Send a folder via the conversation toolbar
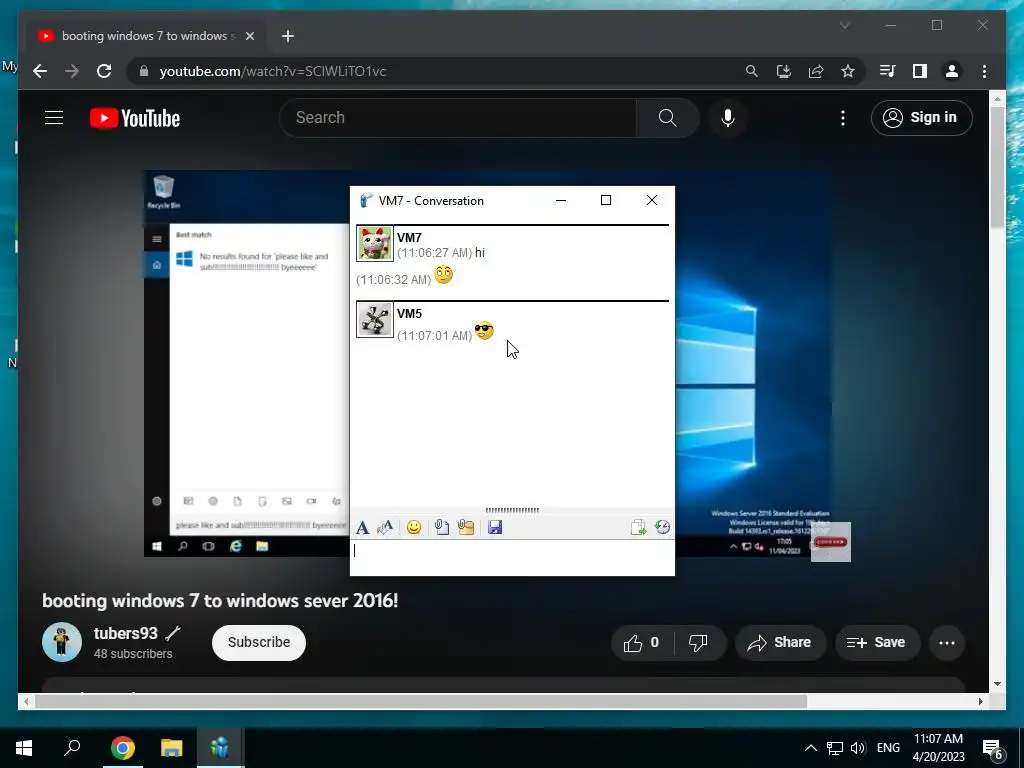Image resolution: width=1024 pixels, height=768 pixels. click(x=466, y=527)
